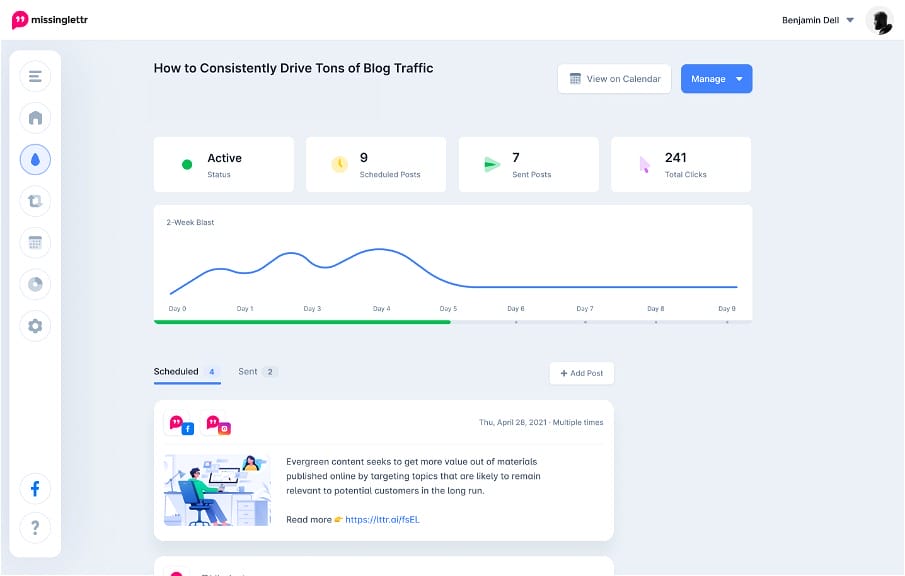Go to the Home dashboard icon
The height and width of the screenshot is (576, 905).
(35, 118)
